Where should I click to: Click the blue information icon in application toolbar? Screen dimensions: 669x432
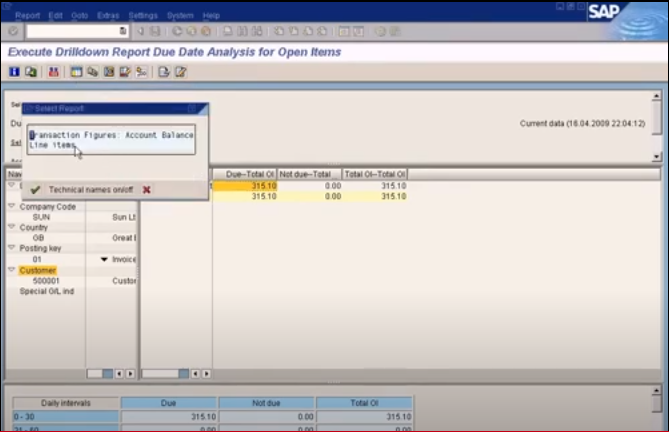(15, 72)
